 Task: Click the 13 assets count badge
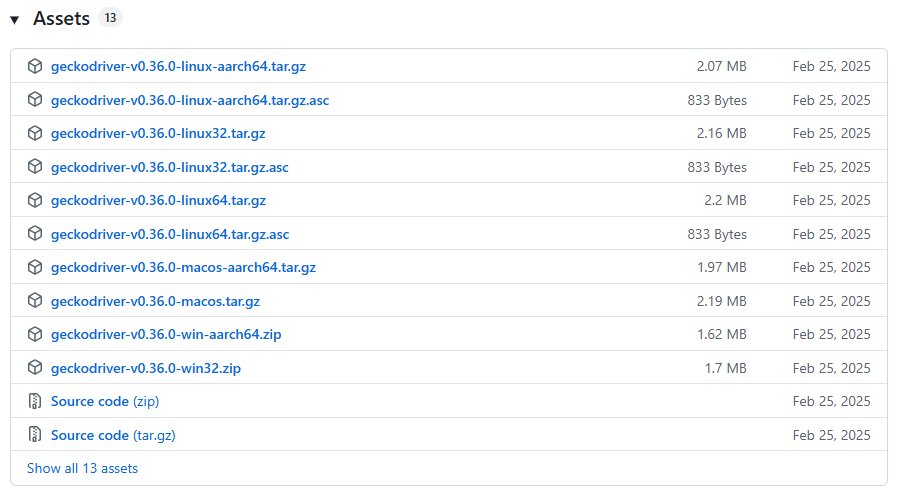pos(110,18)
